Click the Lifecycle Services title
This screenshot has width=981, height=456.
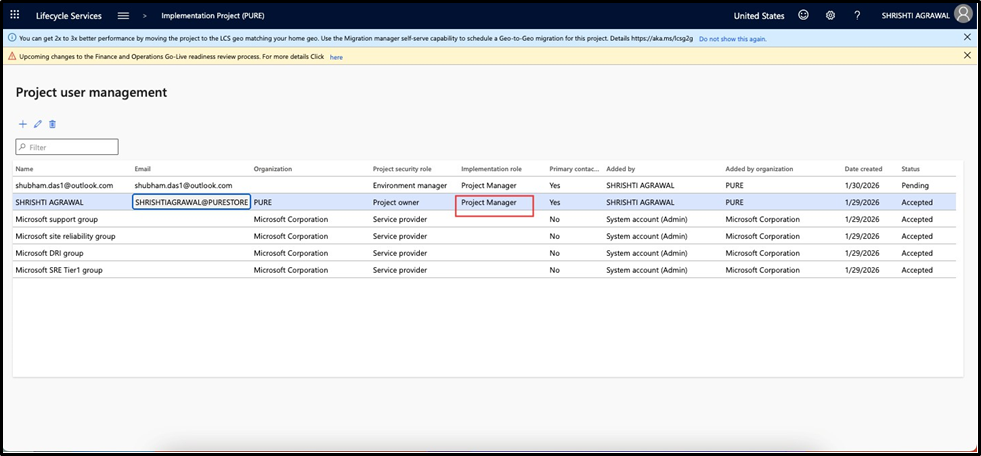pos(69,16)
